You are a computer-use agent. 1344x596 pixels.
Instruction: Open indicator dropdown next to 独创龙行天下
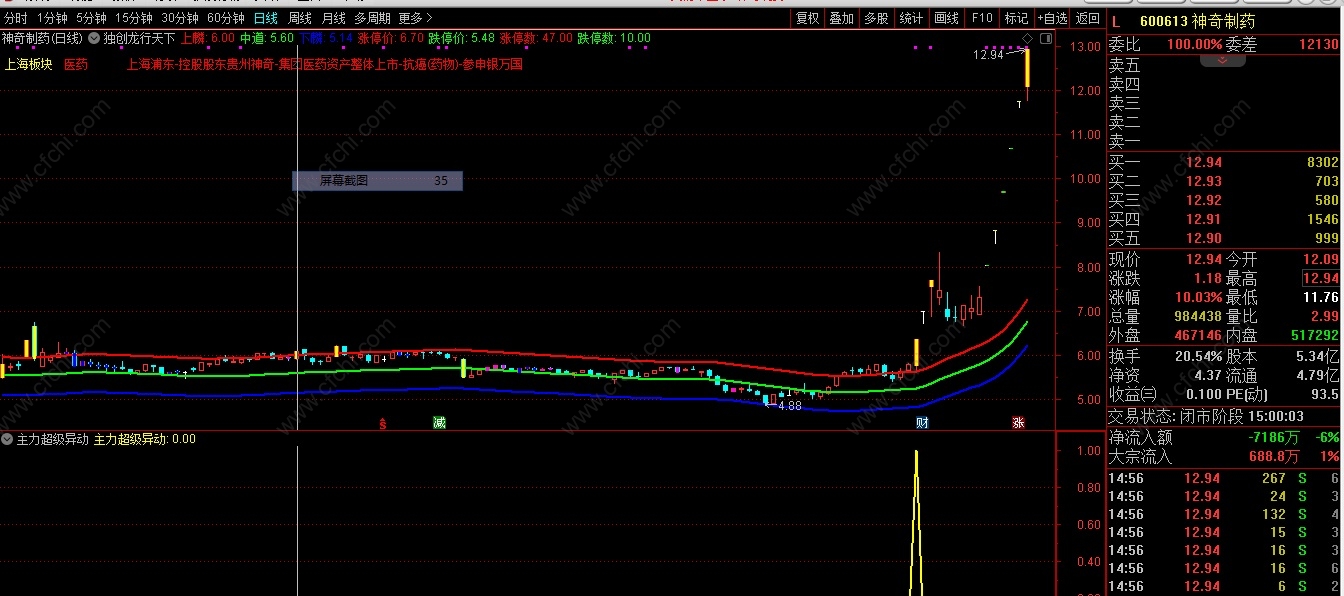click(95, 38)
